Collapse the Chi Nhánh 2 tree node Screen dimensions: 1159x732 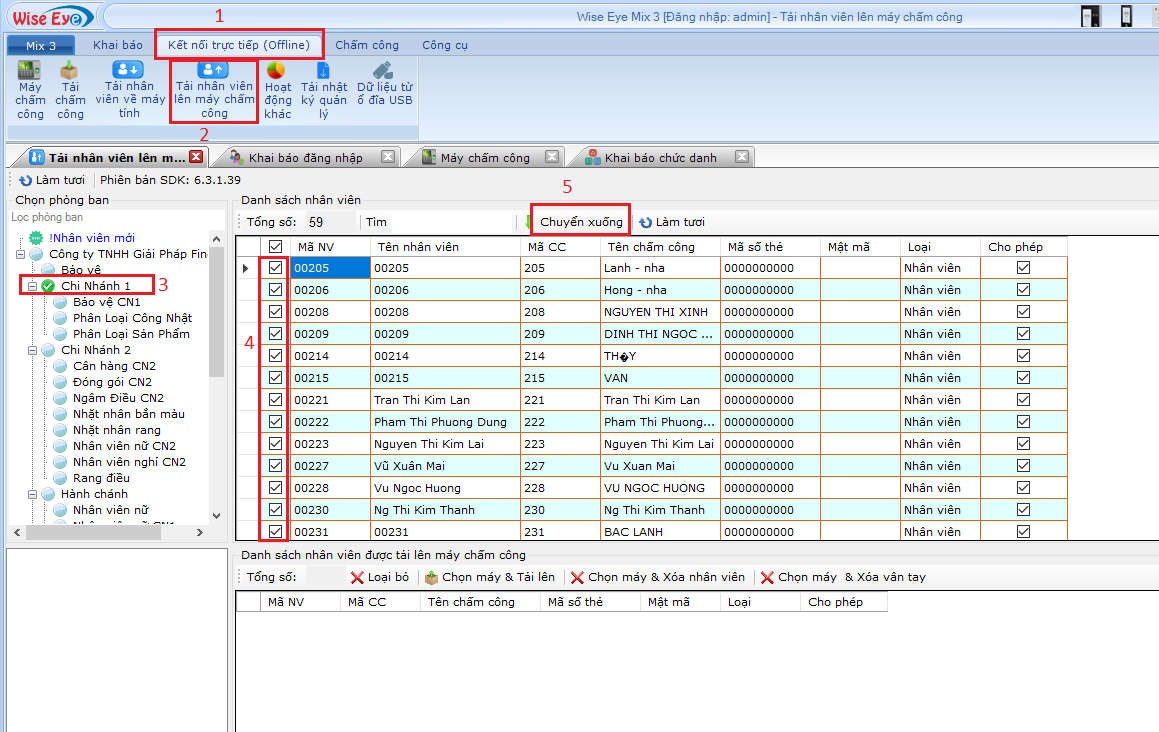pyautogui.click(x=32, y=350)
